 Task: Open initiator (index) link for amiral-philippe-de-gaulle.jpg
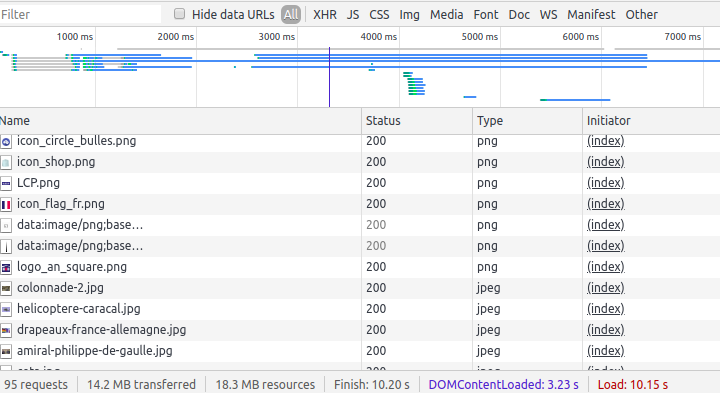(x=606, y=351)
